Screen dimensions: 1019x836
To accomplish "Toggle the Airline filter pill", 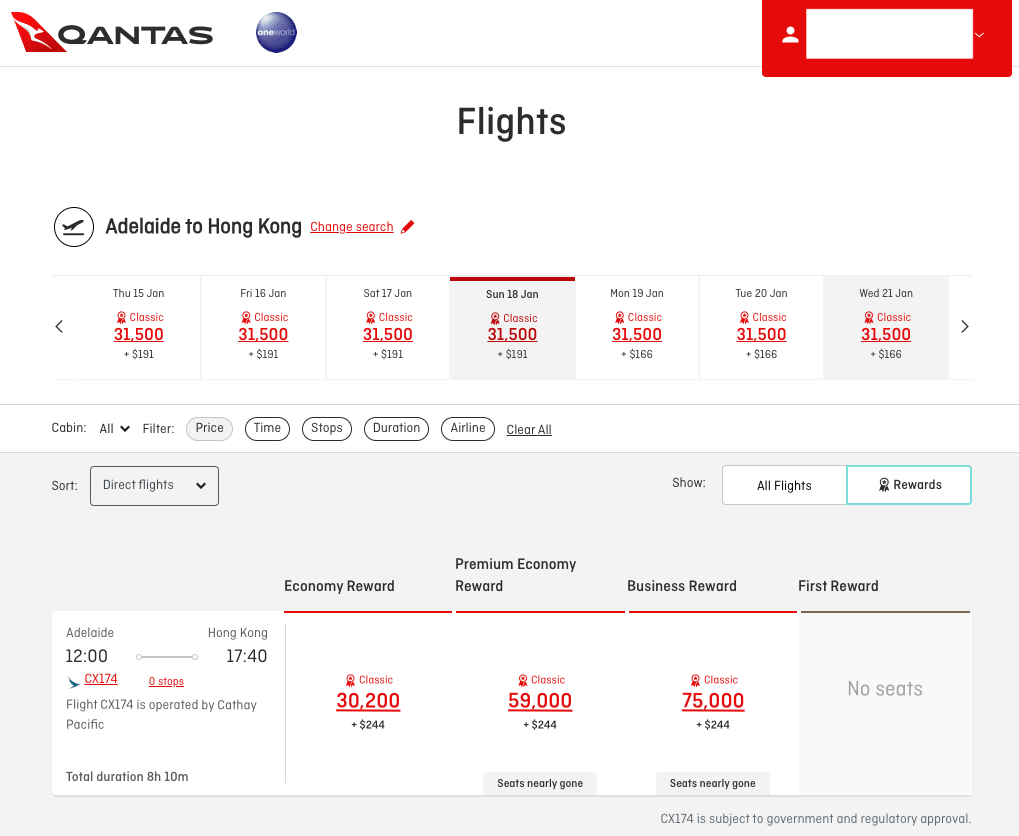I will (468, 428).
